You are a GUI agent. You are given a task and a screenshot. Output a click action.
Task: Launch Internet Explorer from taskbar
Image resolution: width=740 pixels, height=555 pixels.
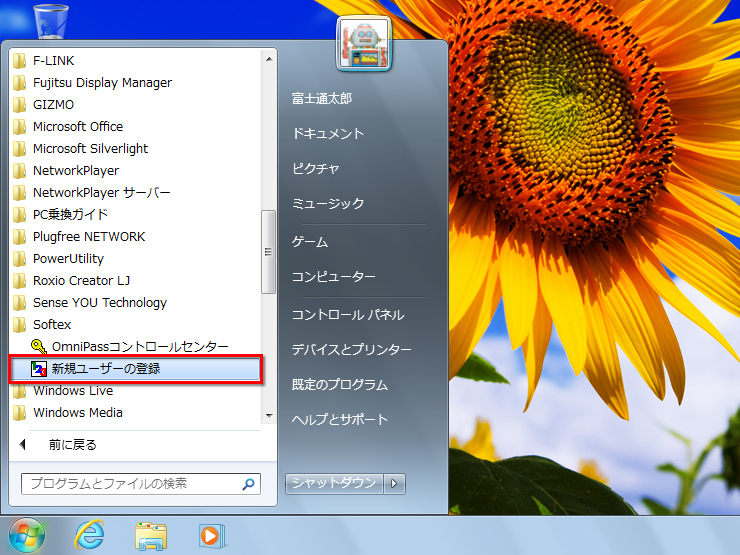coord(90,536)
